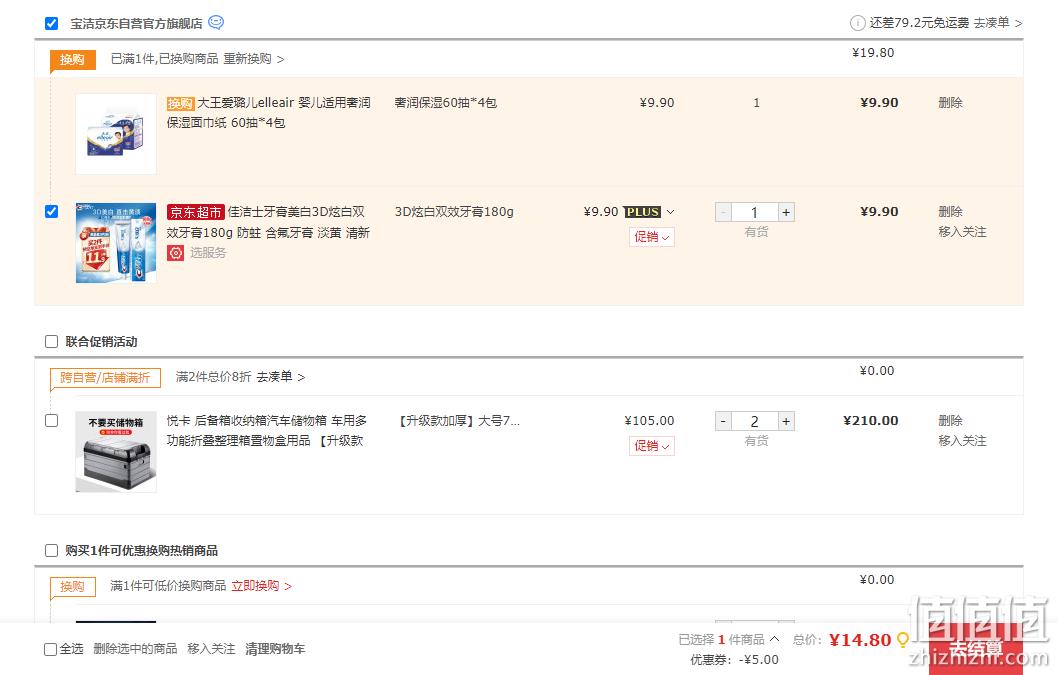Click the 跨自营/店铺满折 promotion tag
Viewport: 1058px width, 675px height.
point(105,378)
